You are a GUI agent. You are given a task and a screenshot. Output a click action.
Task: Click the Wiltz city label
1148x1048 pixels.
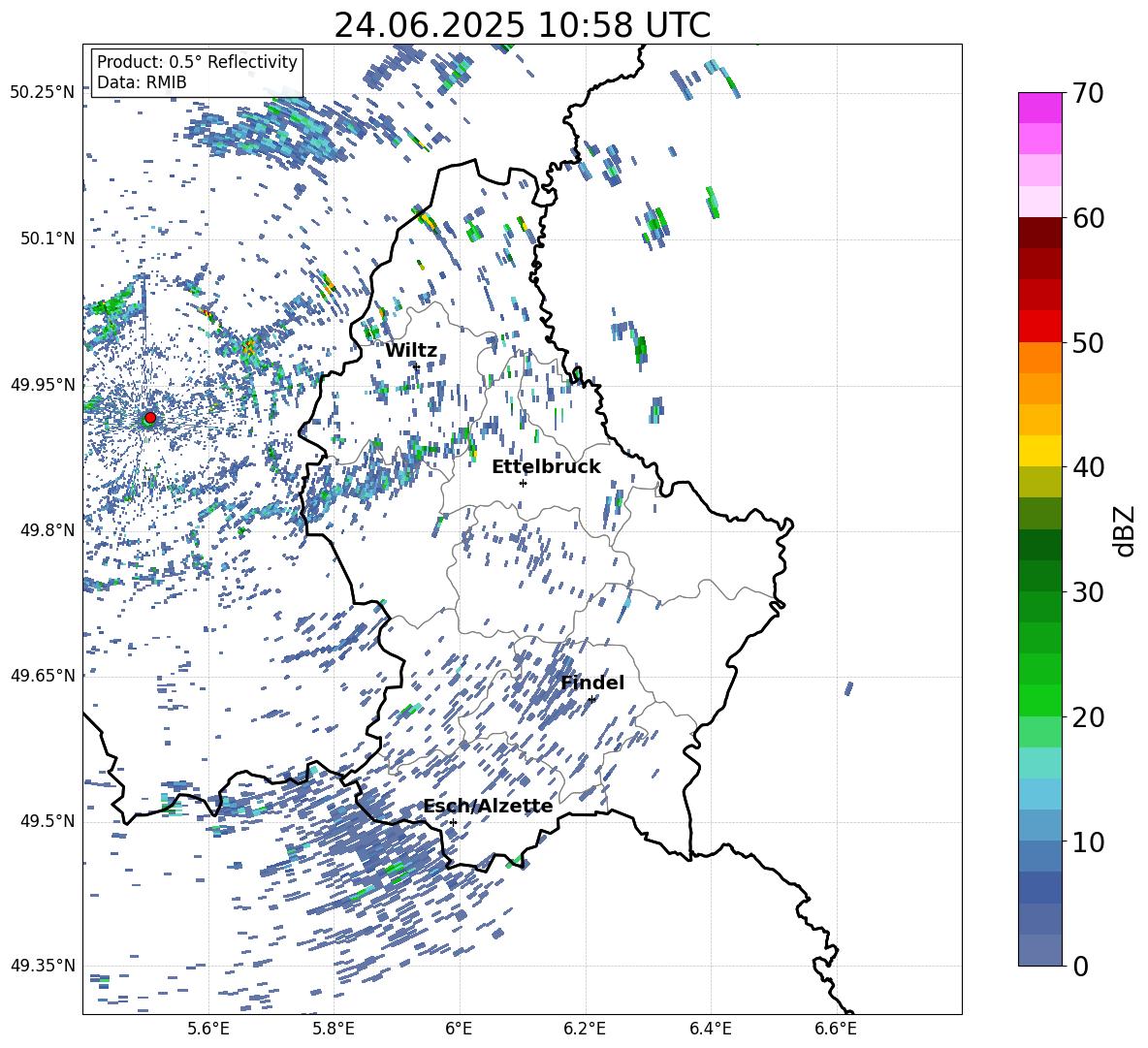(x=411, y=351)
